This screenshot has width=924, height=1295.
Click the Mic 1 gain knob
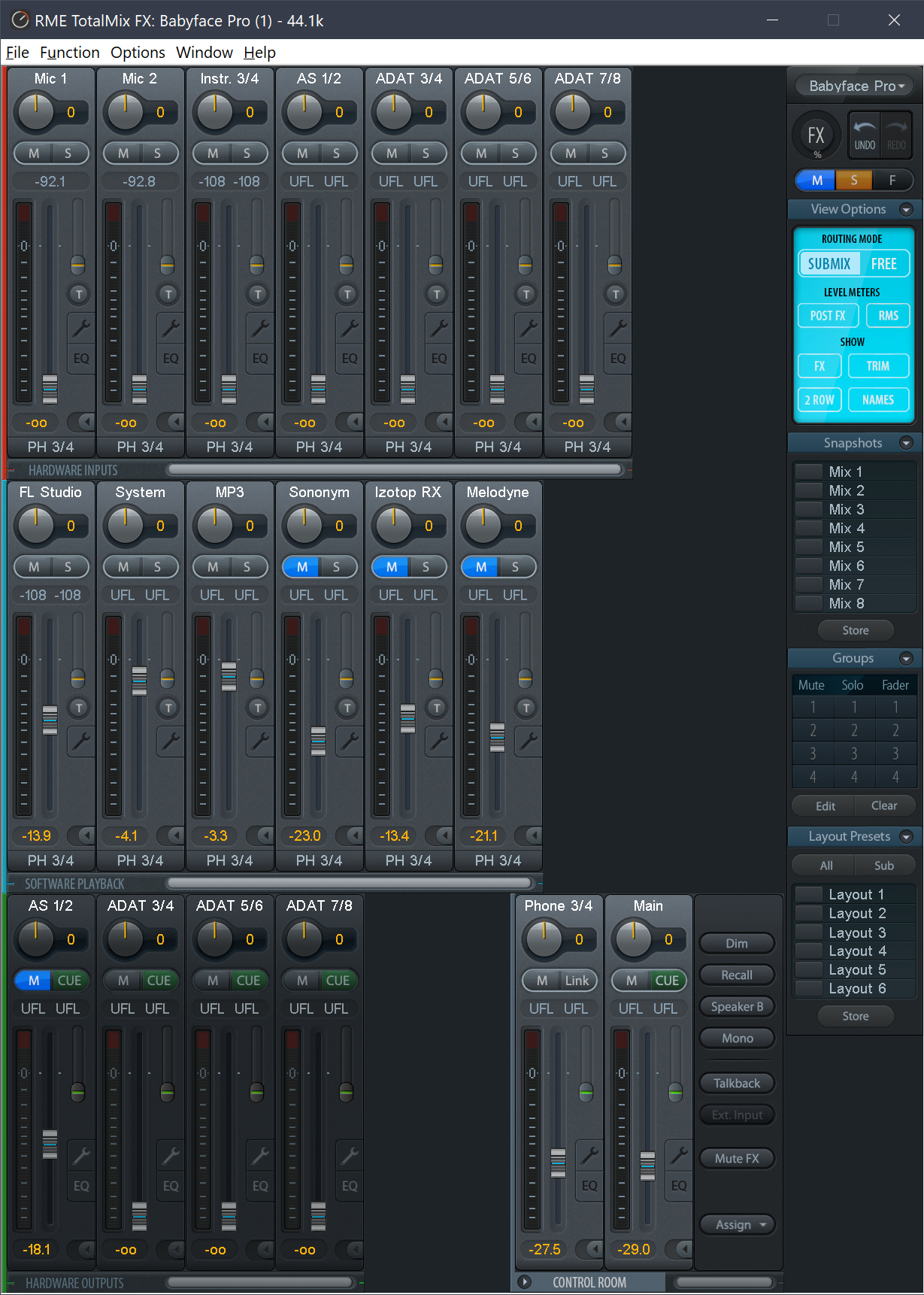(35, 113)
